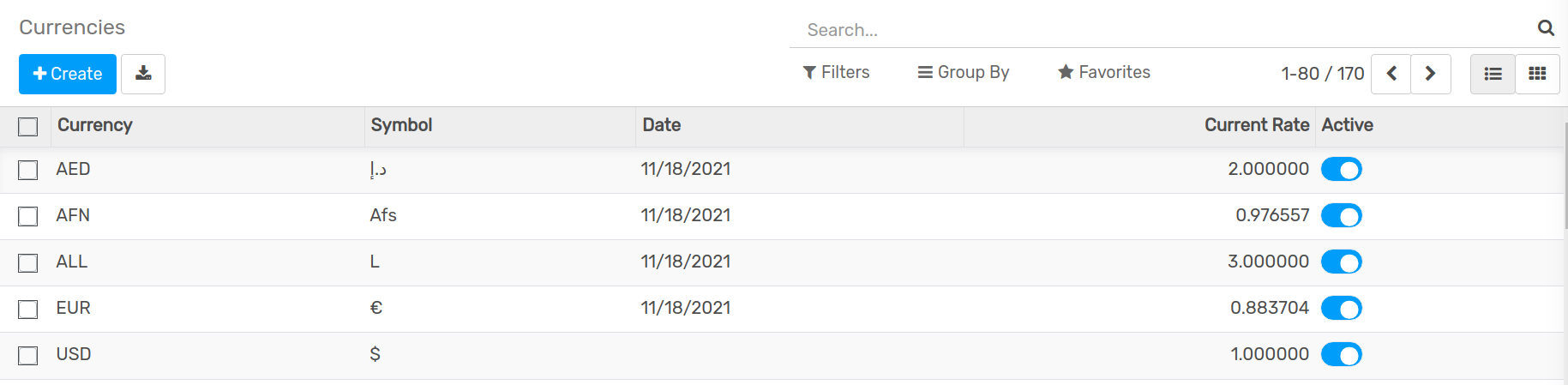Select the AFN row checkbox
The height and width of the screenshot is (385, 1568).
click(28, 216)
